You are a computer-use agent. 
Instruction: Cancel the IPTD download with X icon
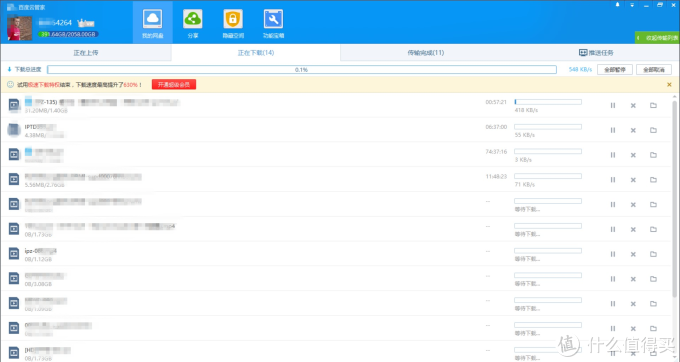point(633,130)
